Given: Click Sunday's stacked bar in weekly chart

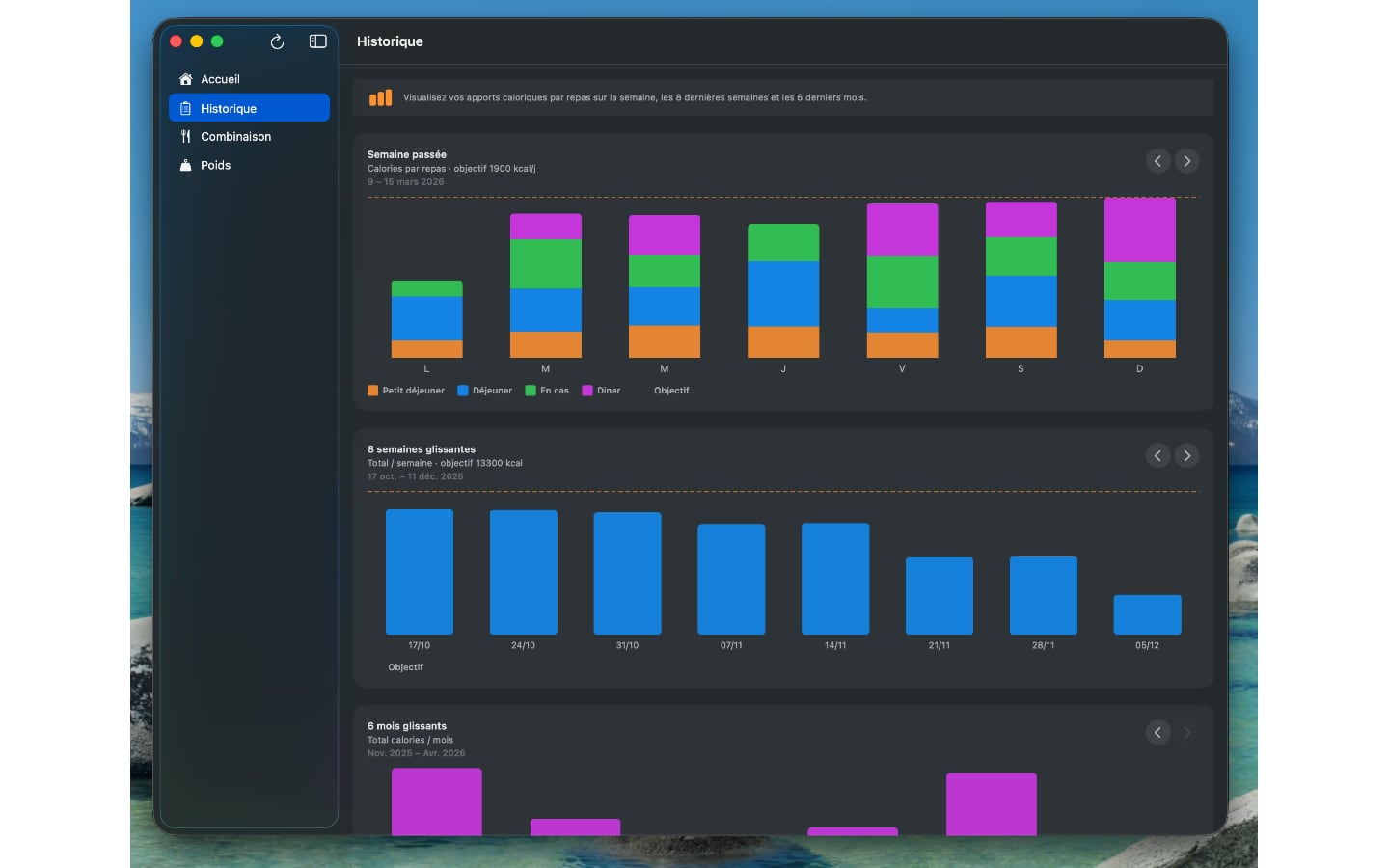Looking at the screenshot, I should 1139,278.
